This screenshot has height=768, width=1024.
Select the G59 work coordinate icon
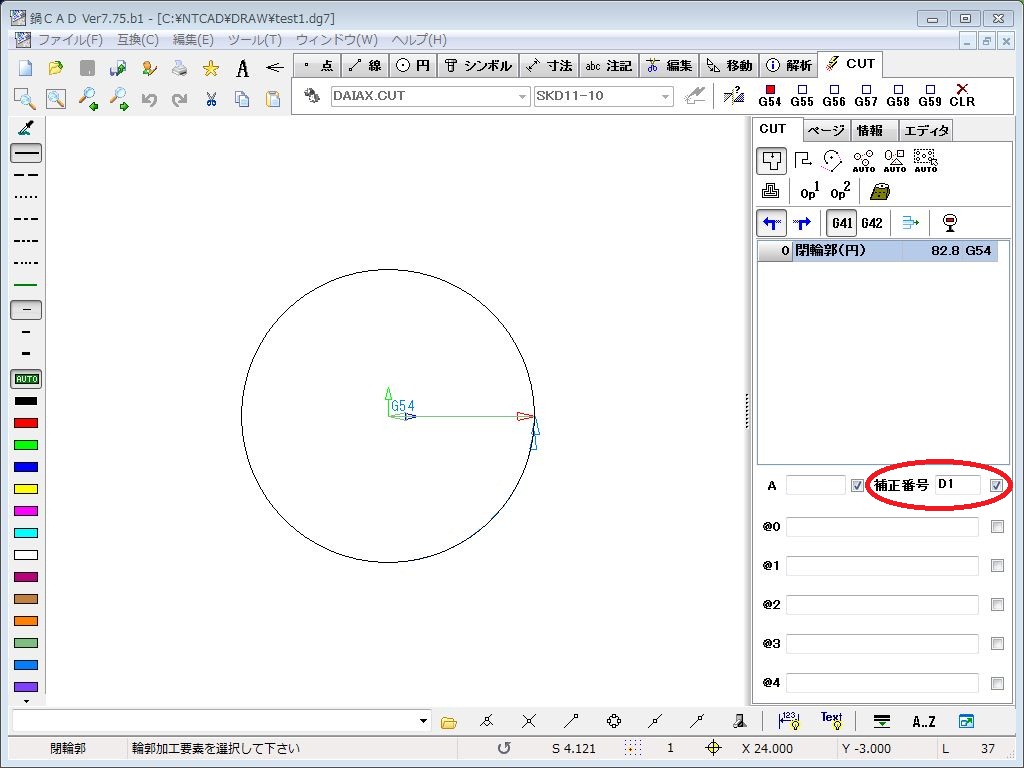click(930, 95)
